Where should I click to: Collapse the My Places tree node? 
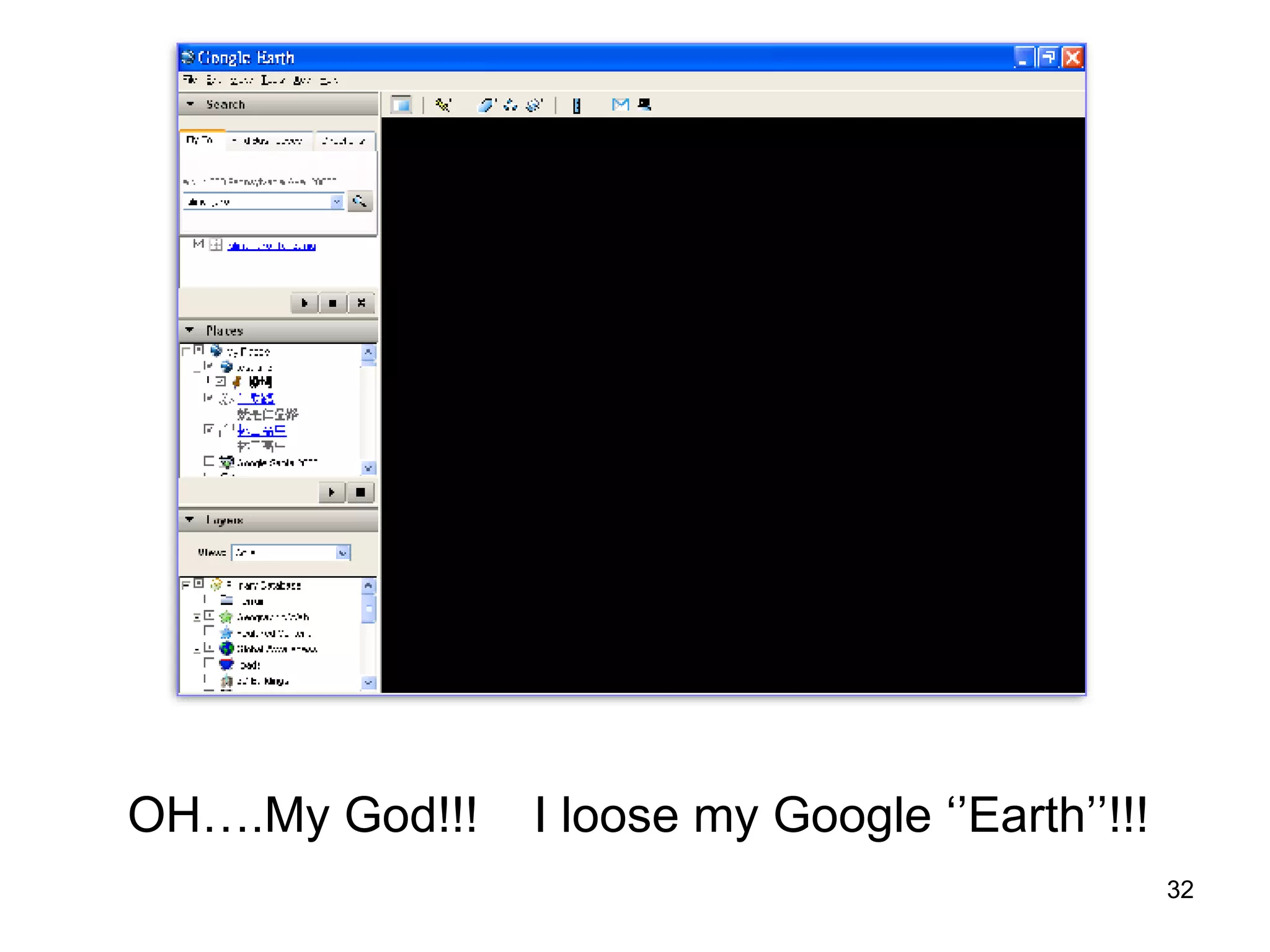click(x=185, y=351)
